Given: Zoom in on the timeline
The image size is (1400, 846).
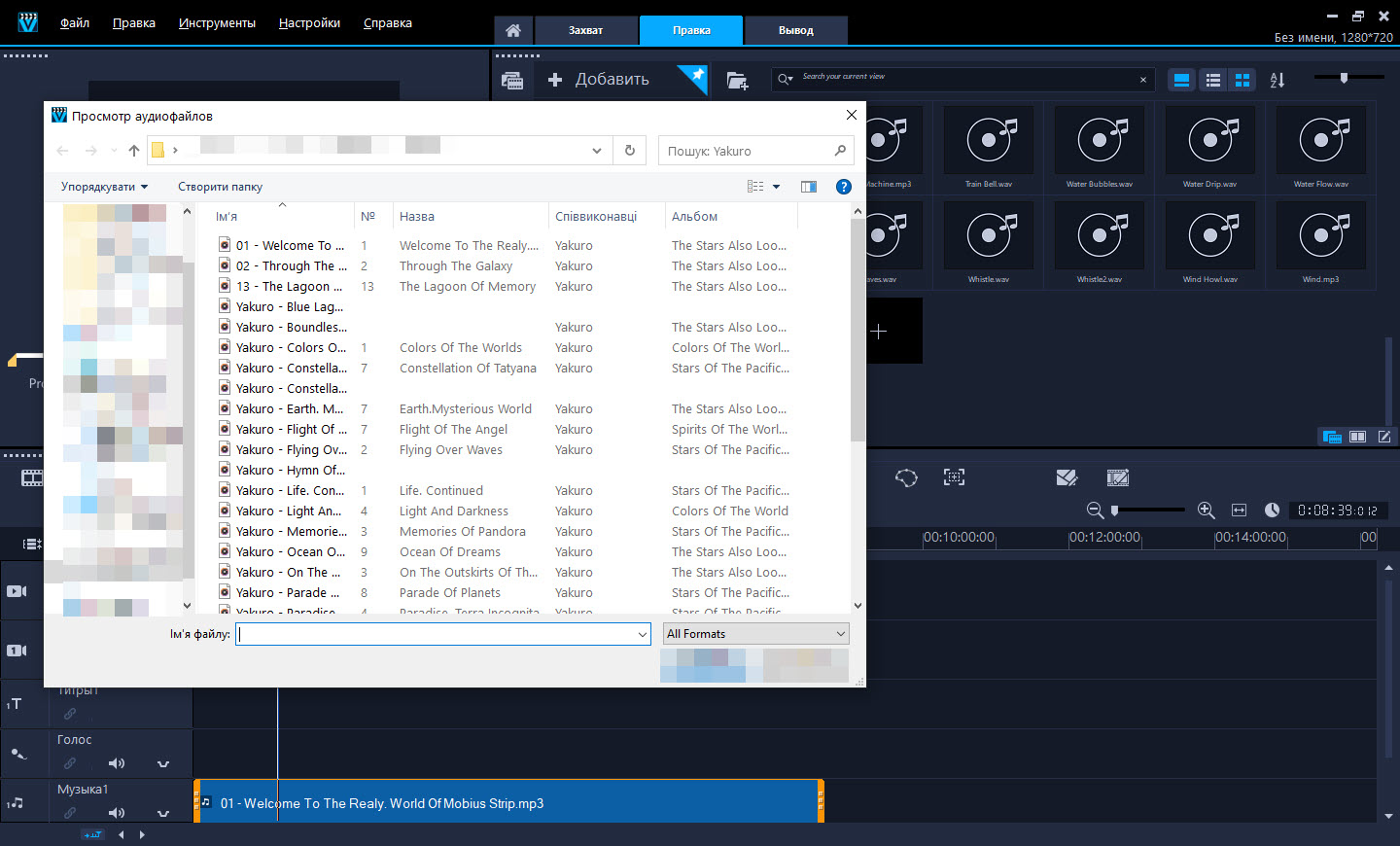Looking at the screenshot, I should (x=1207, y=511).
